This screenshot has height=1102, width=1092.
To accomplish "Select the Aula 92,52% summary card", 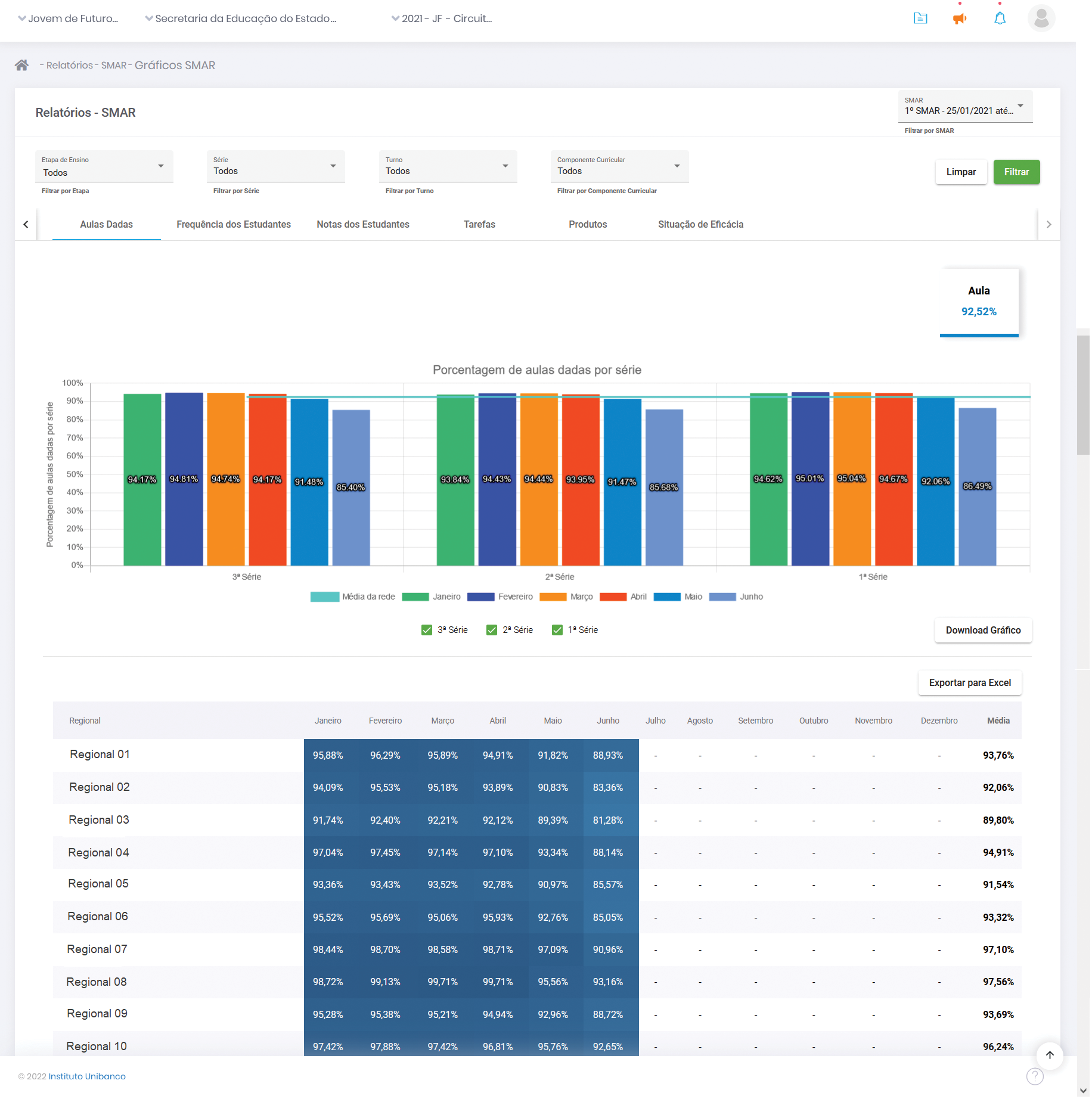I will tap(979, 302).
